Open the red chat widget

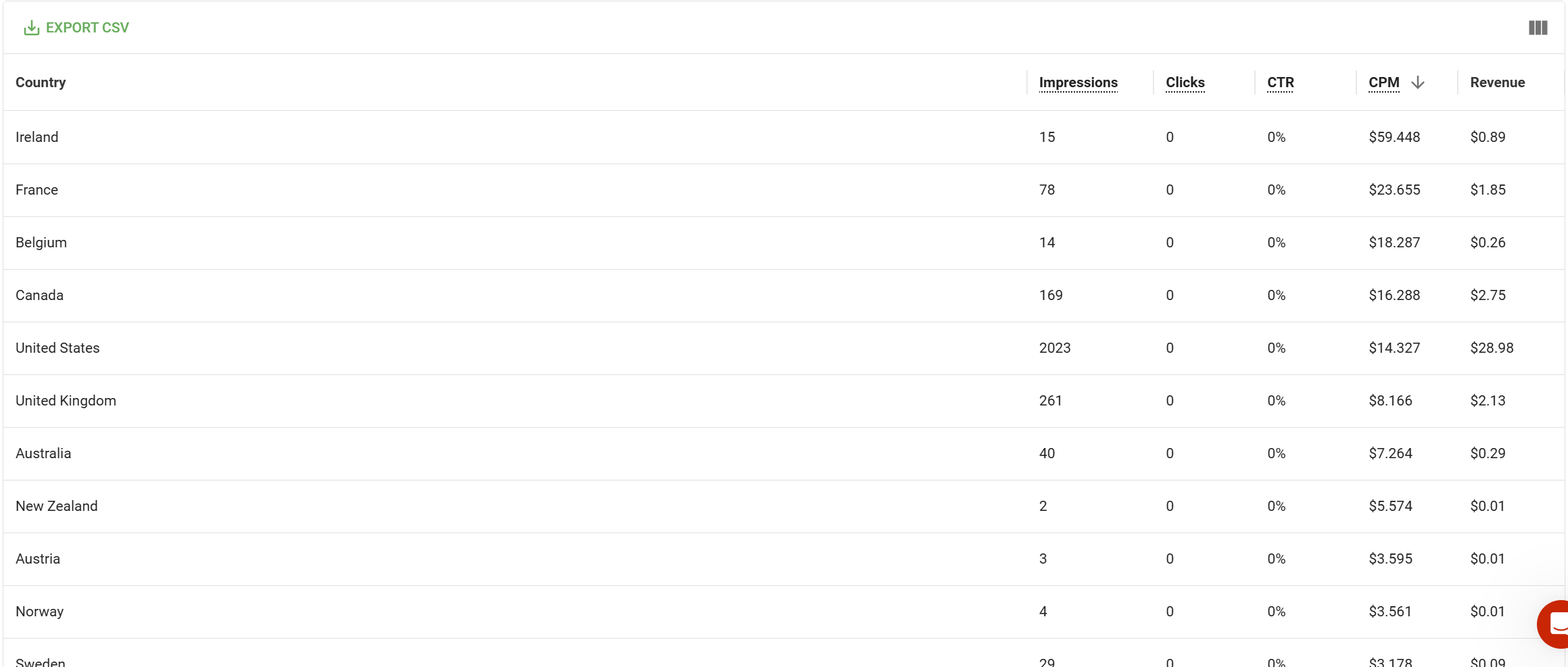(x=1554, y=624)
